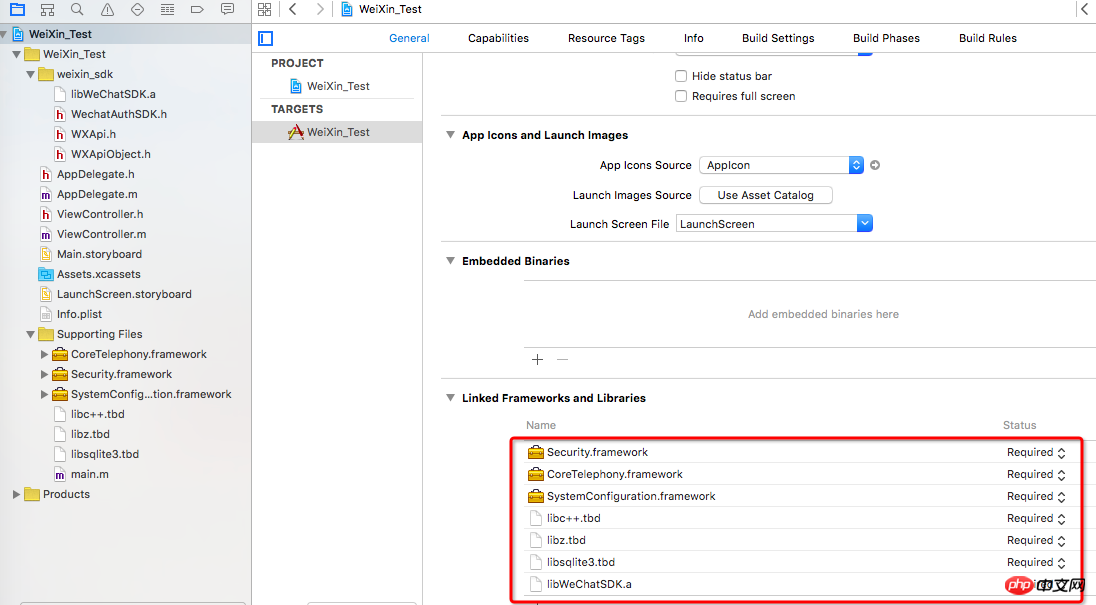Open the Debug navigator icon
1096x605 pixels.
(x=167, y=10)
